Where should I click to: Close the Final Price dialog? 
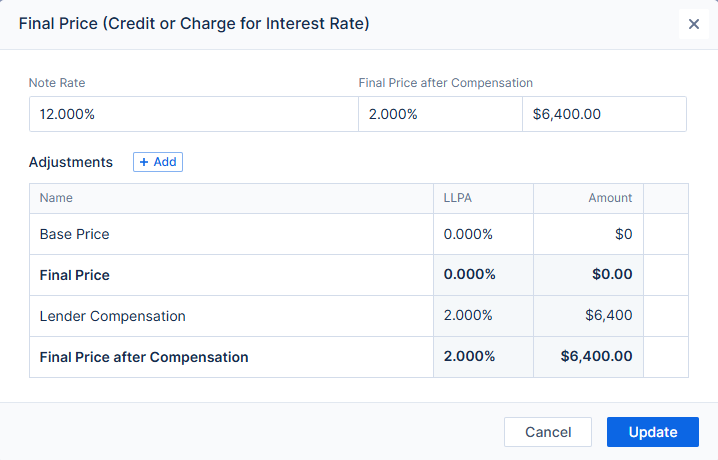tap(694, 24)
